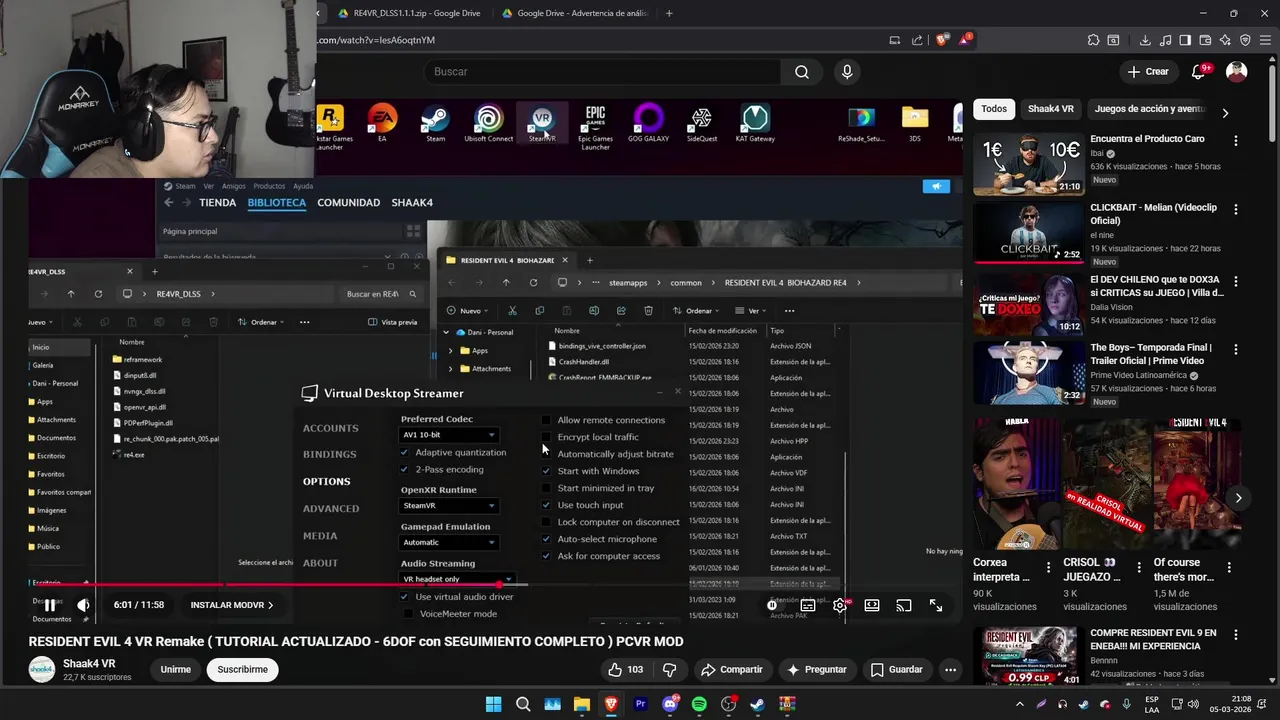Click the 'Suscribirme' button
This screenshot has width=1280, height=720.
pos(243,670)
